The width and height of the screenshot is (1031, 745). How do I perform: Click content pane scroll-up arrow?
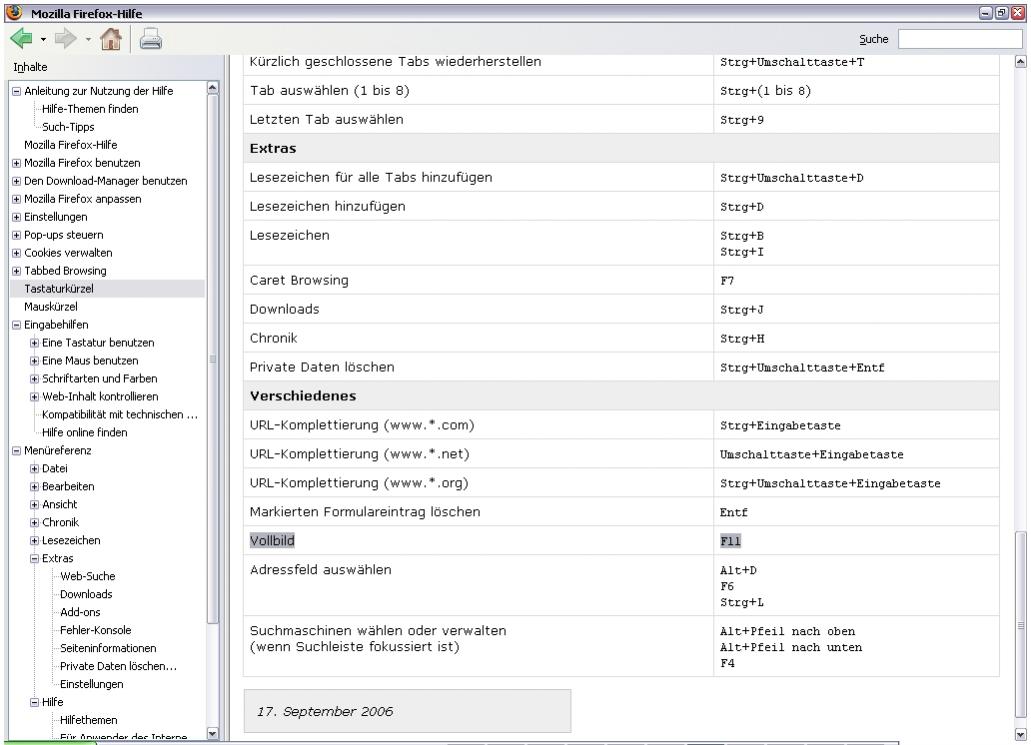1020,62
